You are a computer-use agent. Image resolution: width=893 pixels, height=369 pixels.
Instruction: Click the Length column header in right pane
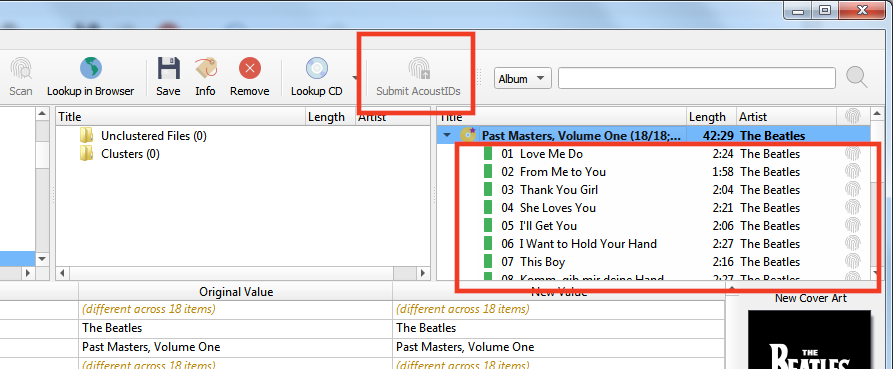(711, 117)
